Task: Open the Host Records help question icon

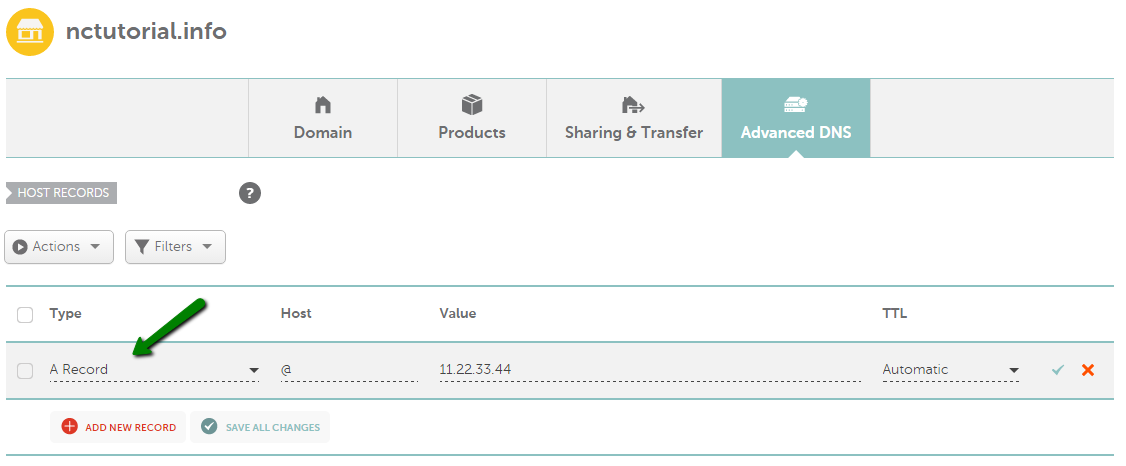Action: point(250,193)
